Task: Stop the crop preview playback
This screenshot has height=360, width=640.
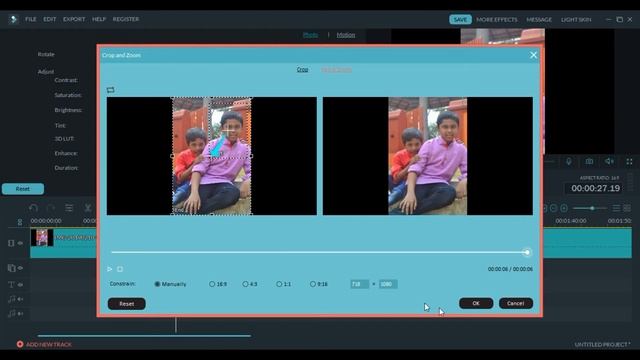Action: 120,269
